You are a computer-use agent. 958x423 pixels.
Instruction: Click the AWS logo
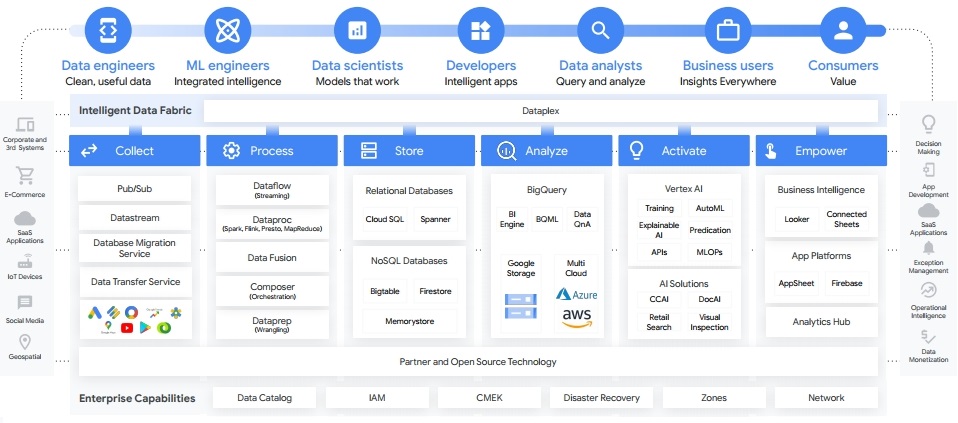point(577,319)
